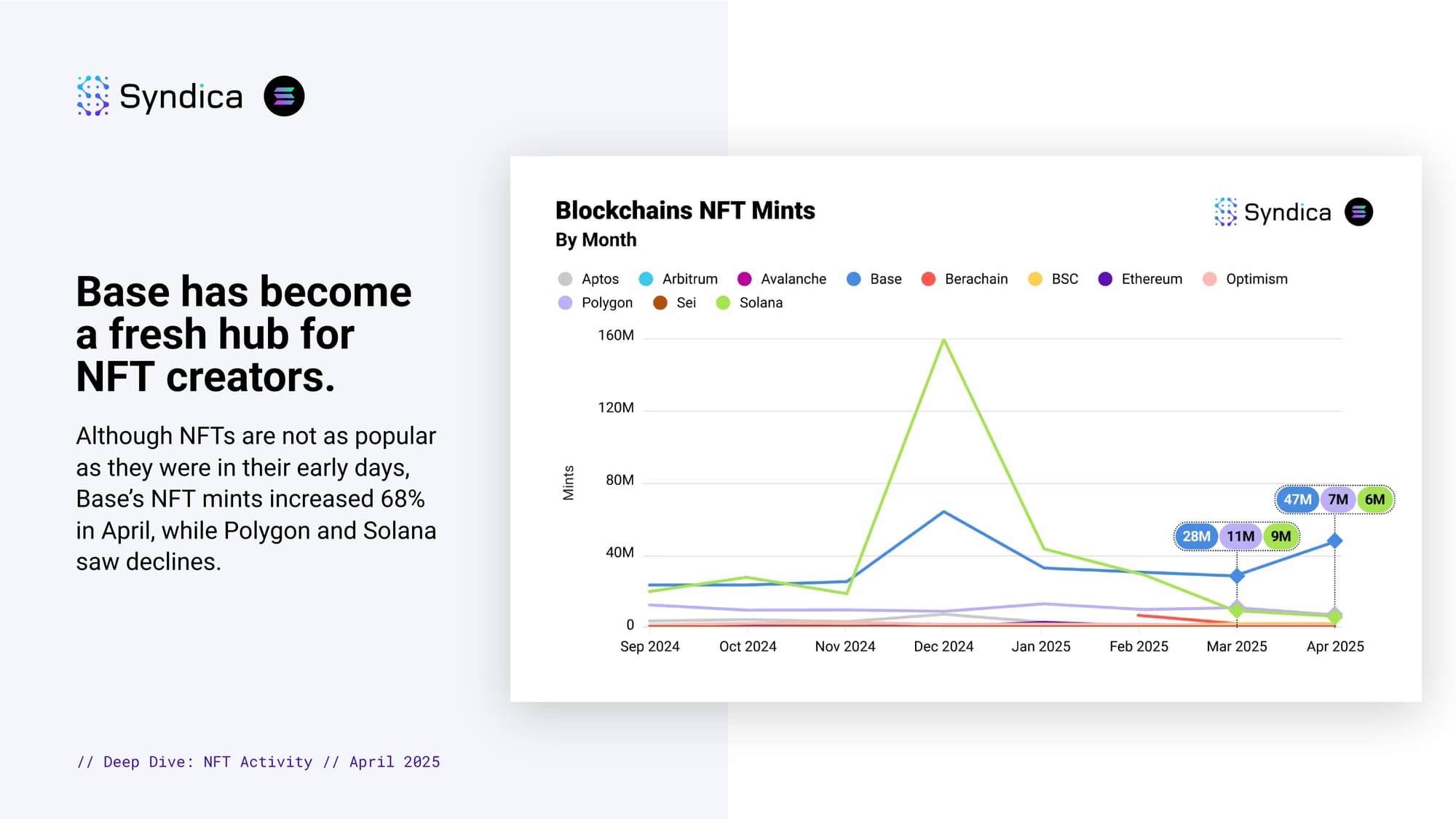This screenshot has width=1456, height=819.
Task: Click the Solana round icon beside top-left Syndica
Action: click(x=284, y=96)
